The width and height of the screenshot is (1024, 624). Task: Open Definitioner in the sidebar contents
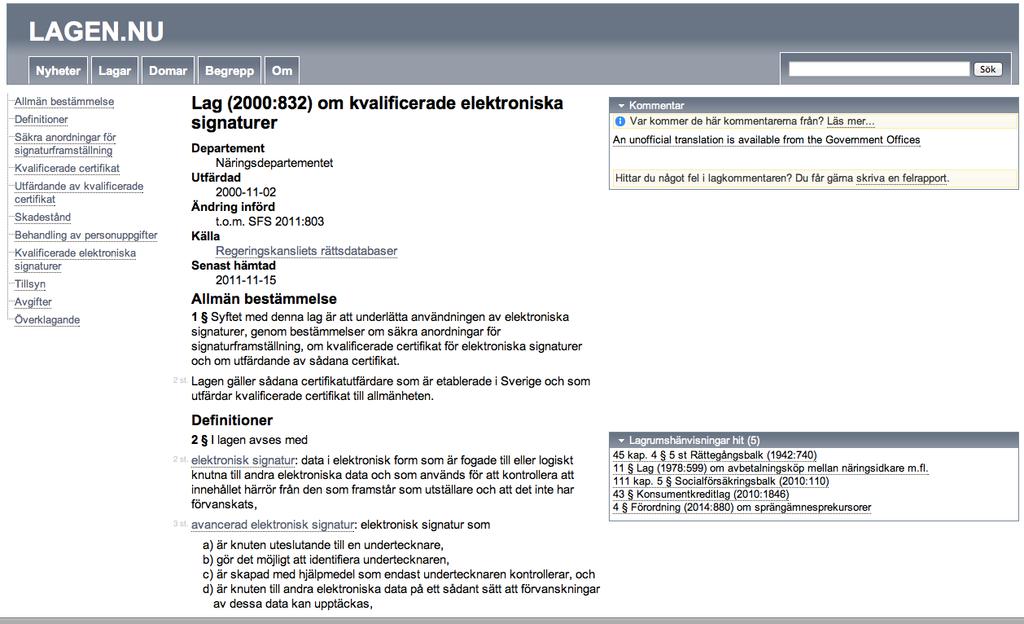pos(41,119)
